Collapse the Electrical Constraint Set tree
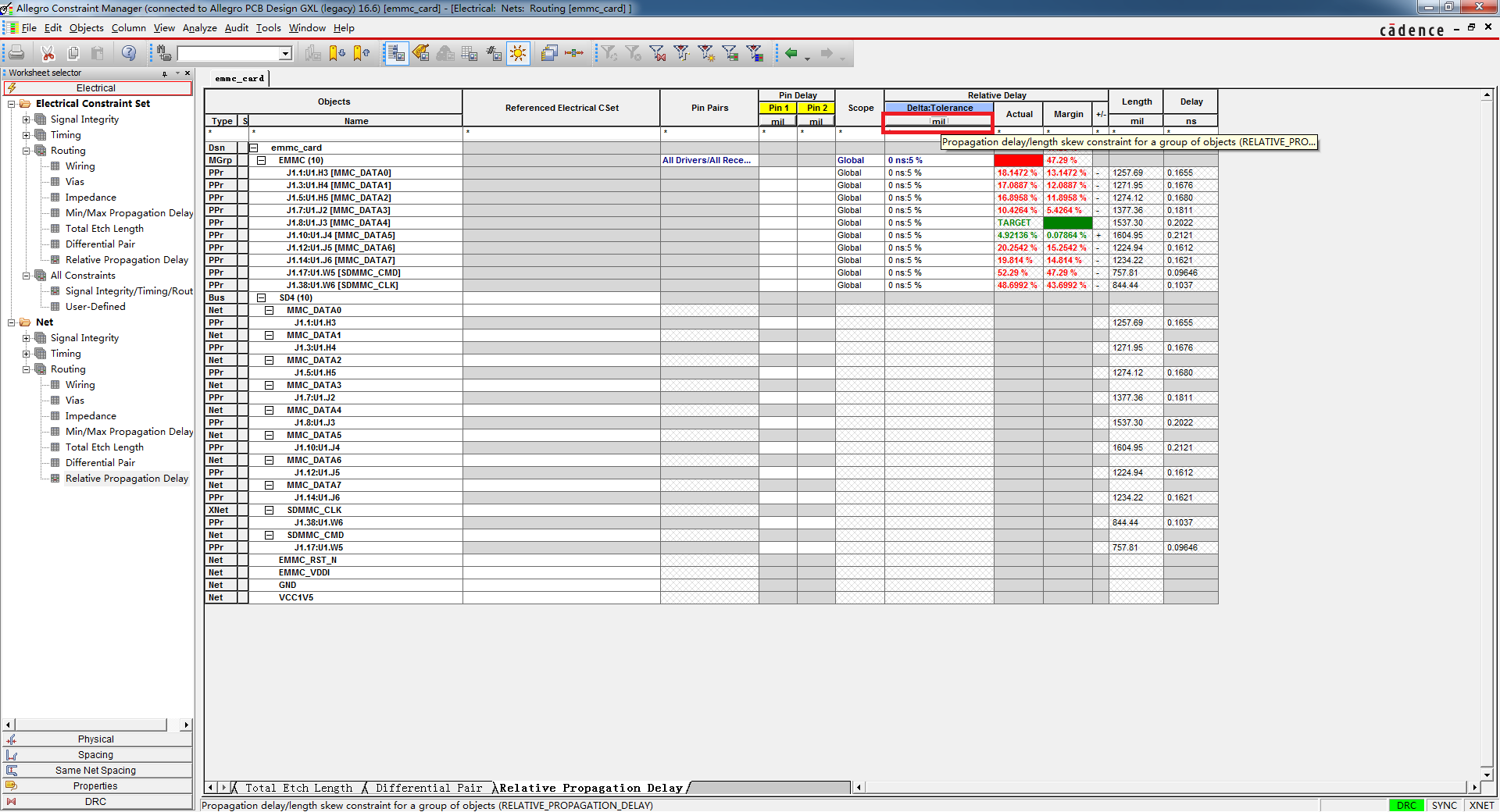1500x812 pixels. pos(12,104)
